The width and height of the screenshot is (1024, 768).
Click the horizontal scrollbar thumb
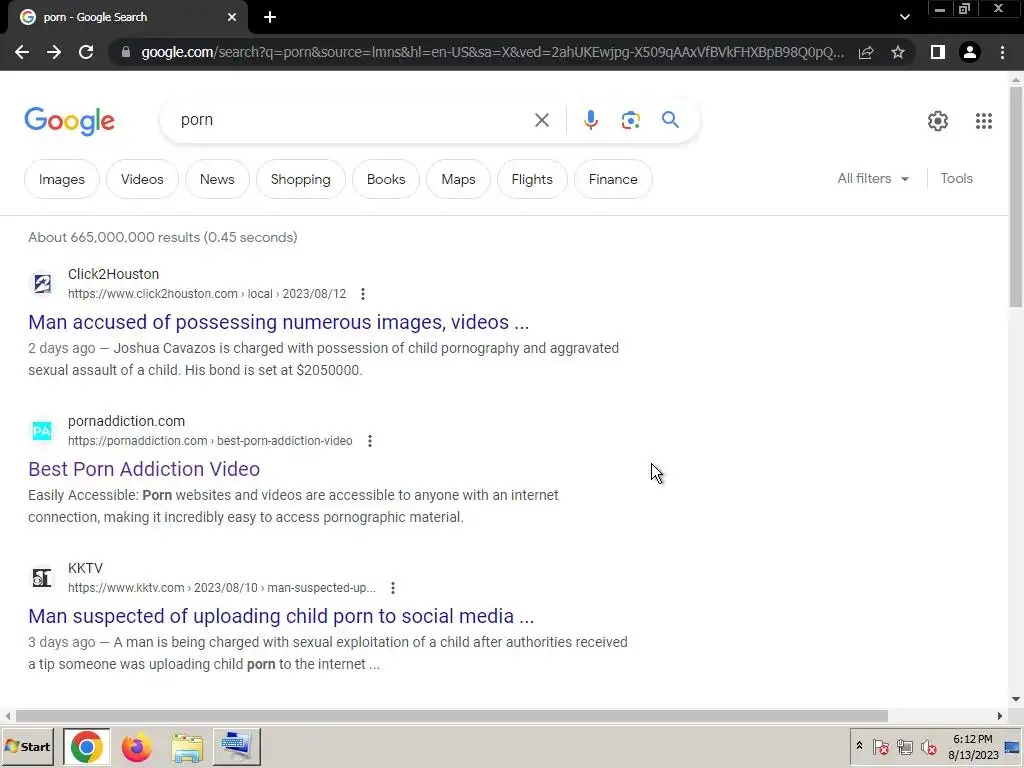pos(451,716)
